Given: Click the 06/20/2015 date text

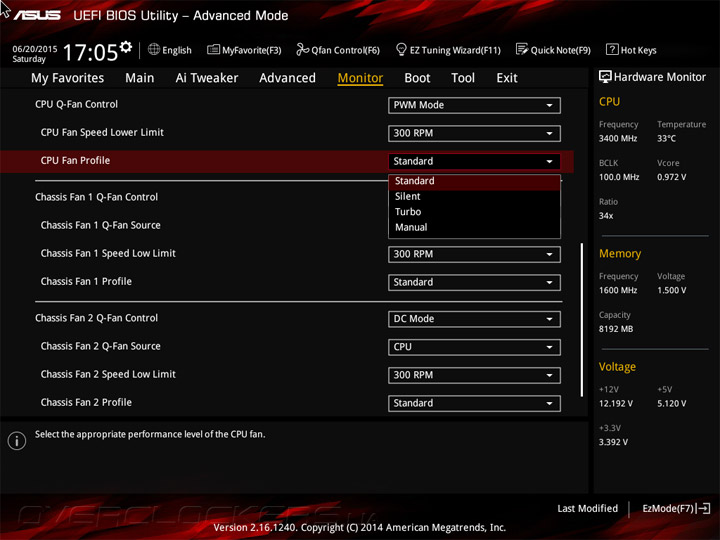Looking at the screenshot, I should (x=35, y=49).
